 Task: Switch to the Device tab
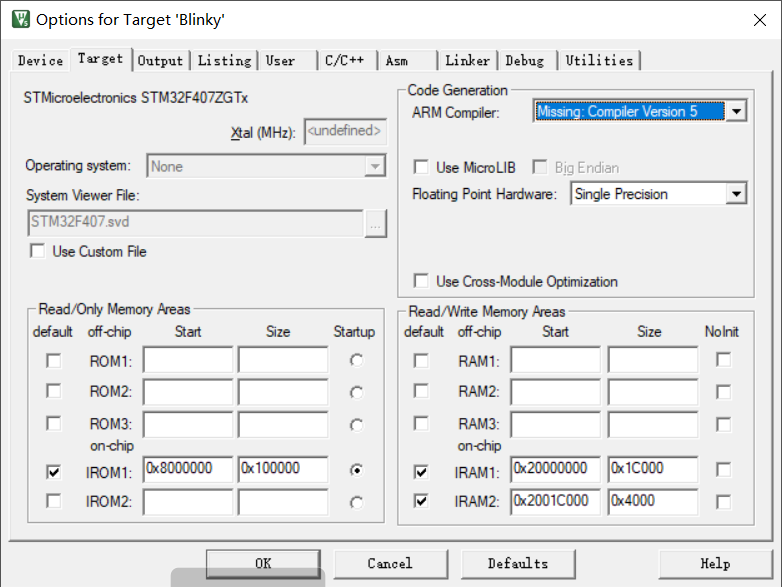click(40, 61)
